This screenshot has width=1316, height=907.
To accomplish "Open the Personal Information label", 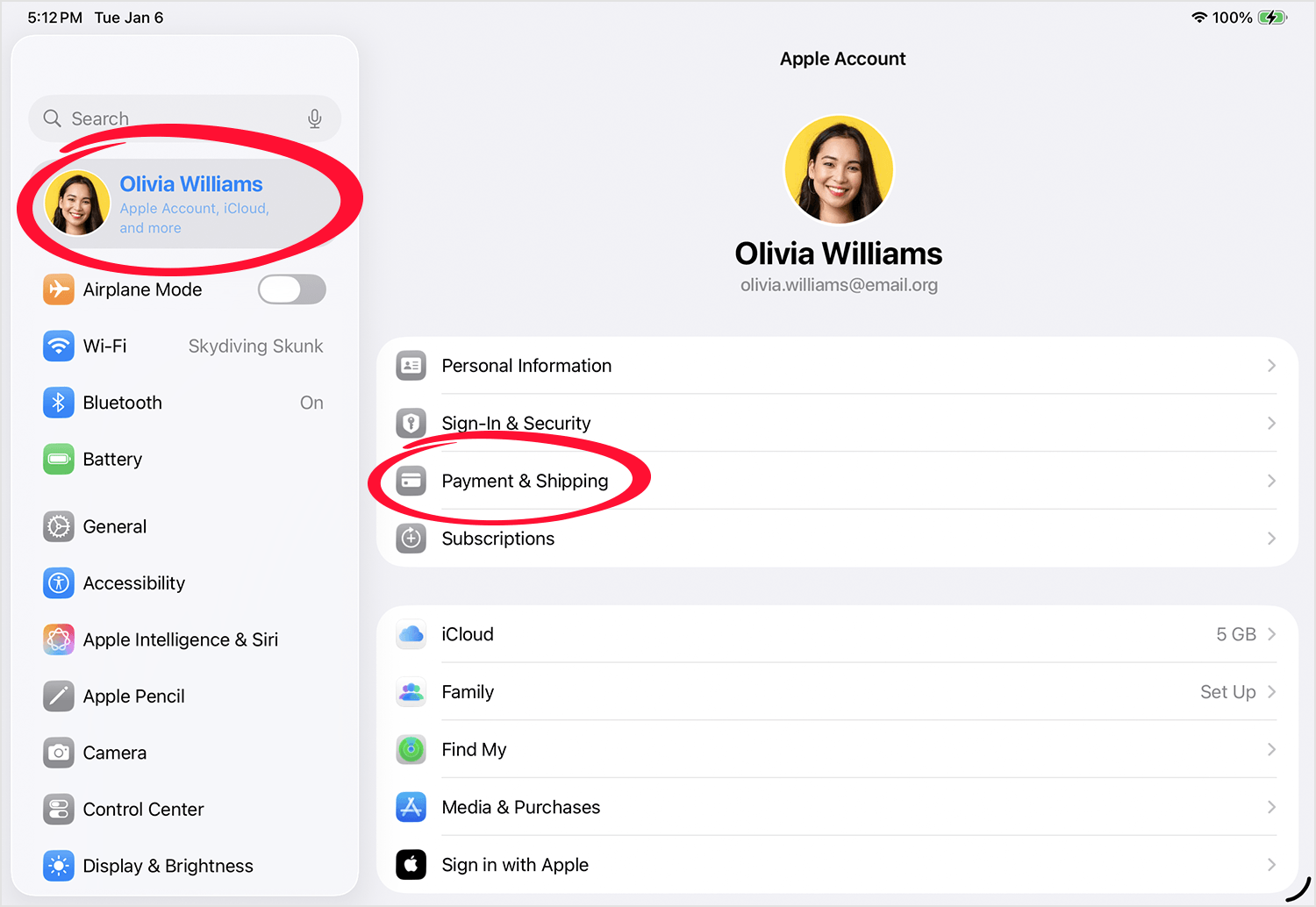I will pos(526,366).
